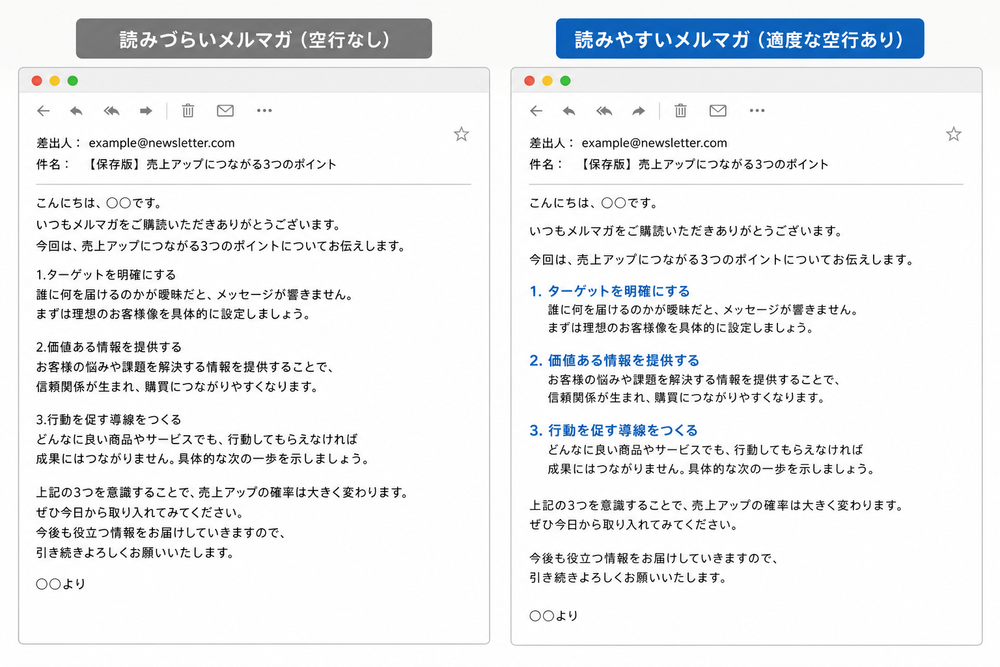Image resolution: width=1000 pixels, height=667 pixels.
Task: Star the message in left mail window
Action: point(461,134)
